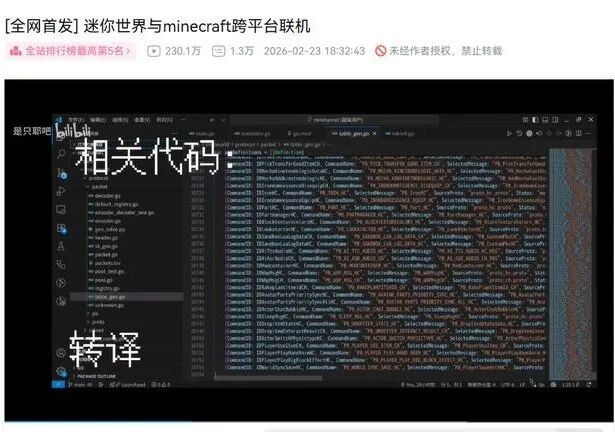The height and width of the screenshot is (432, 615).
Task: Expand the proto folder in explorer
Action: pos(97,322)
